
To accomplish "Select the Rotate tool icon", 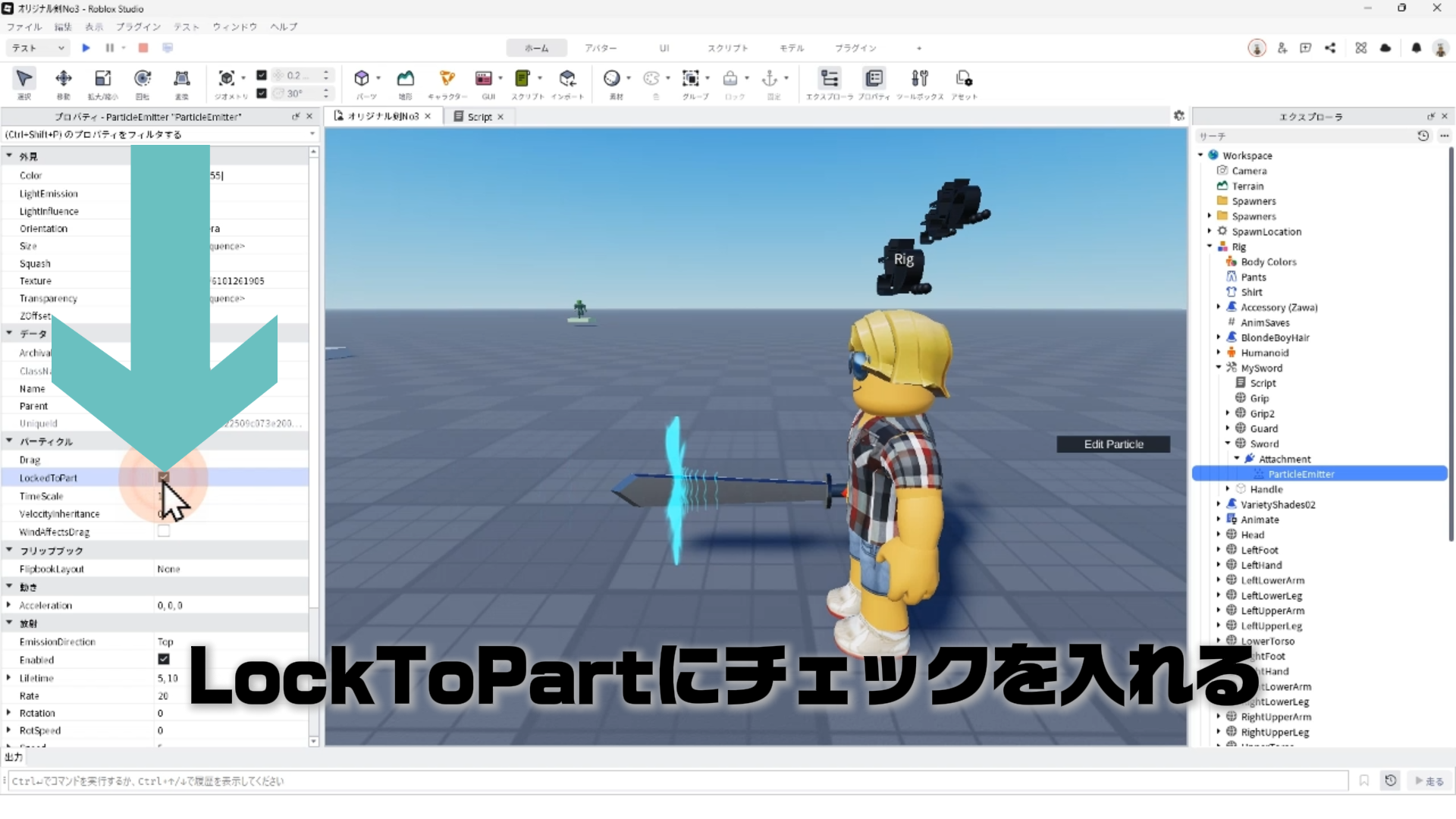I will [142, 78].
